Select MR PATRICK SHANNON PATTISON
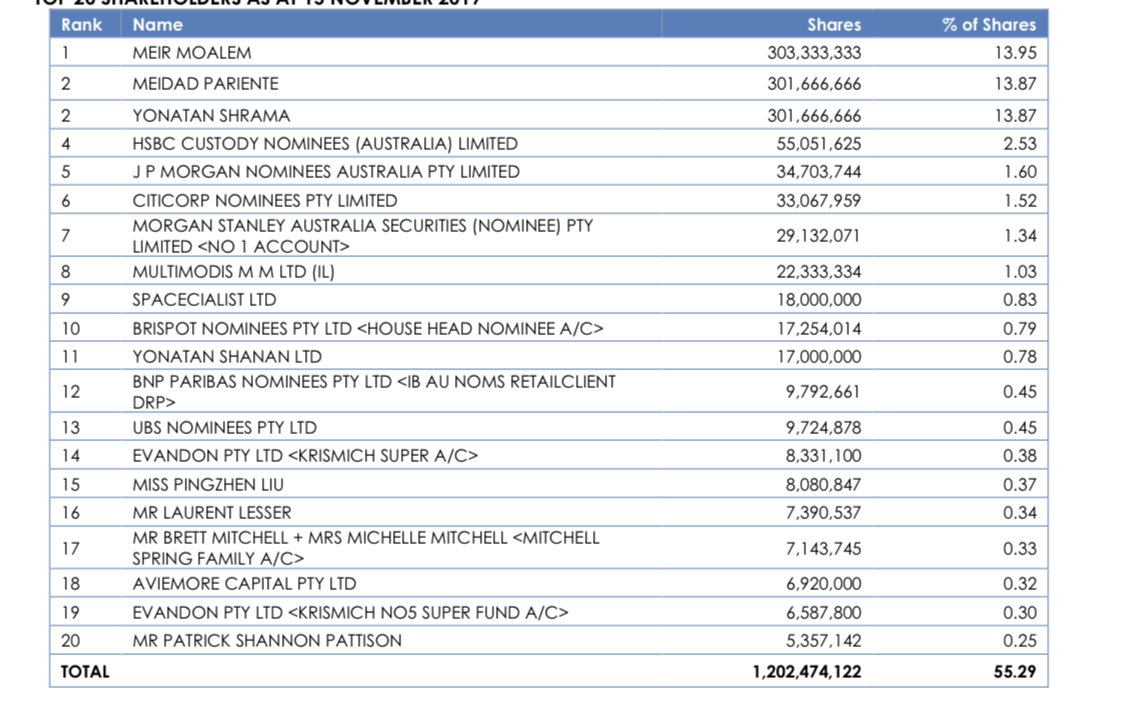 (267, 641)
